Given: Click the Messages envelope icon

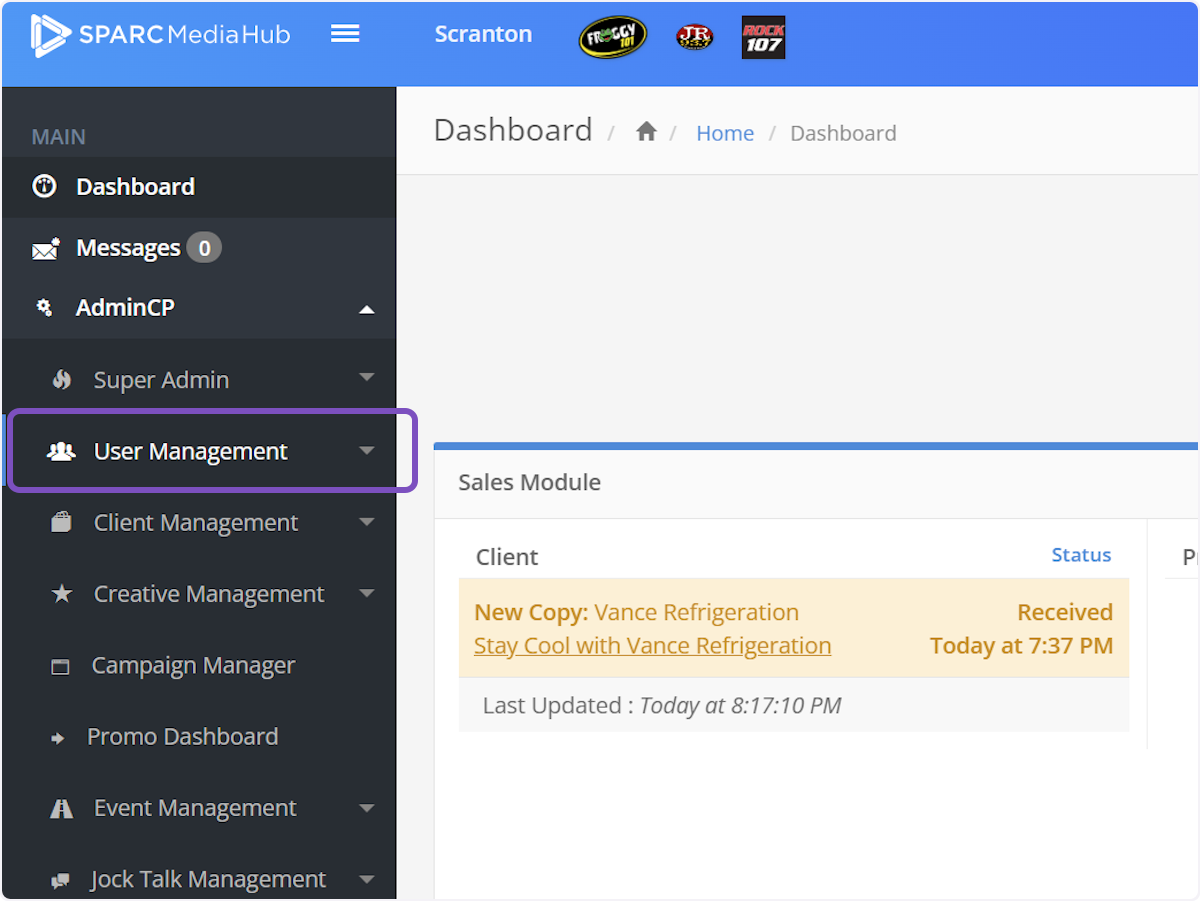Looking at the screenshot, I should 44,247.
